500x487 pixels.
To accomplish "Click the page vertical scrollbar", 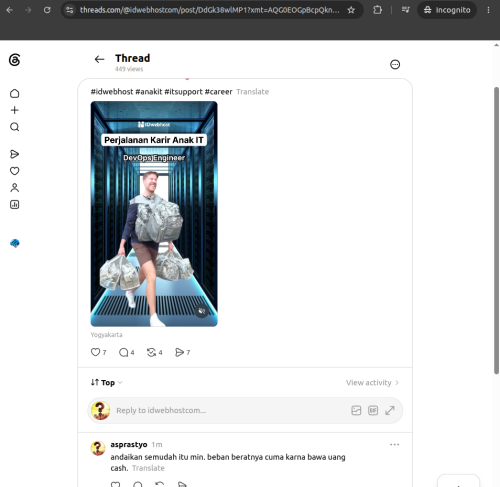I will click(x=496, y=230).
